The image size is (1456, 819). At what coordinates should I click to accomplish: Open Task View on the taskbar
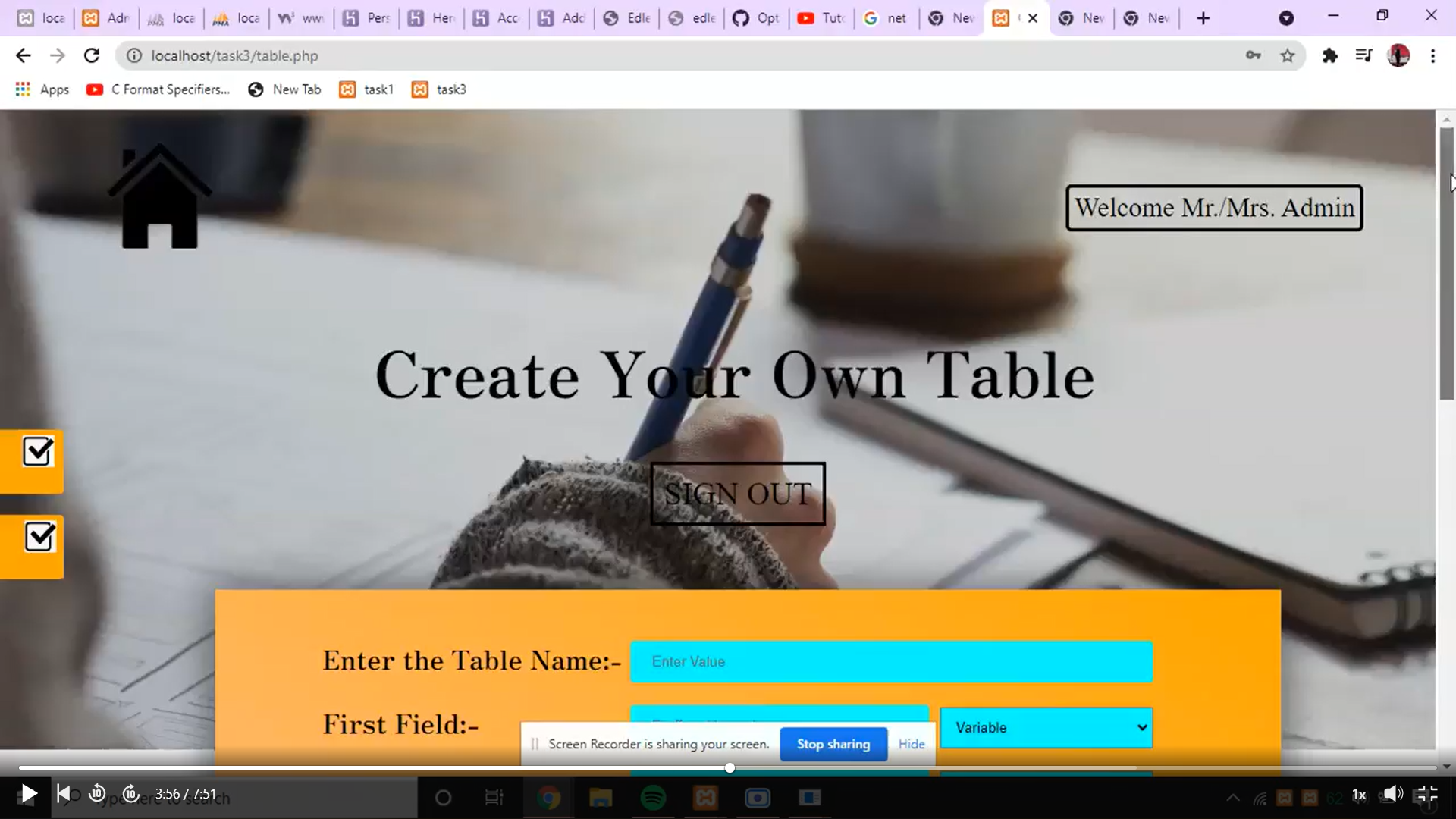coord(494,798)
